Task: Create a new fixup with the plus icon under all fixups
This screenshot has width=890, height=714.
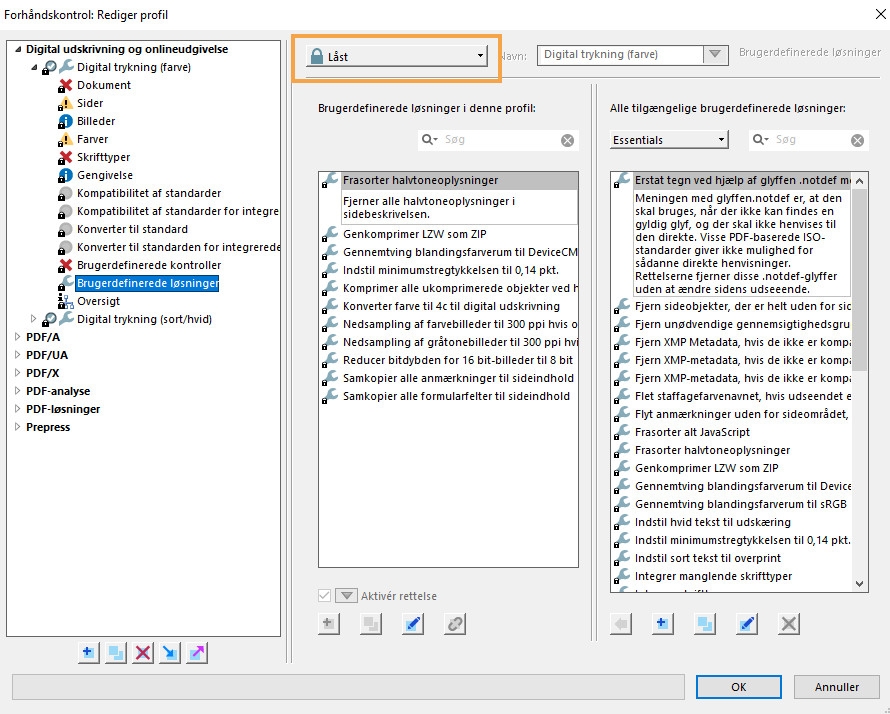Action: tap(662, 624)
